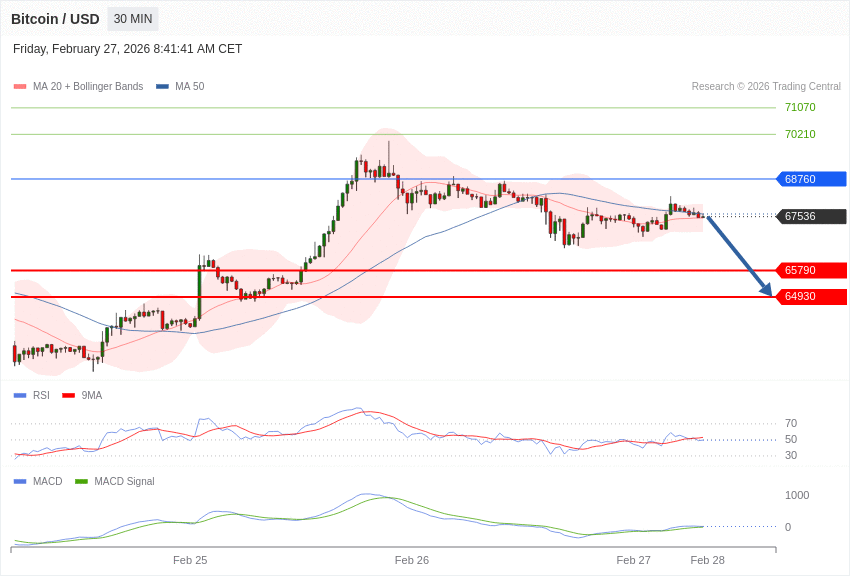
Task: Click the 30 MIN timeframe badge
Action: (133, 19)
